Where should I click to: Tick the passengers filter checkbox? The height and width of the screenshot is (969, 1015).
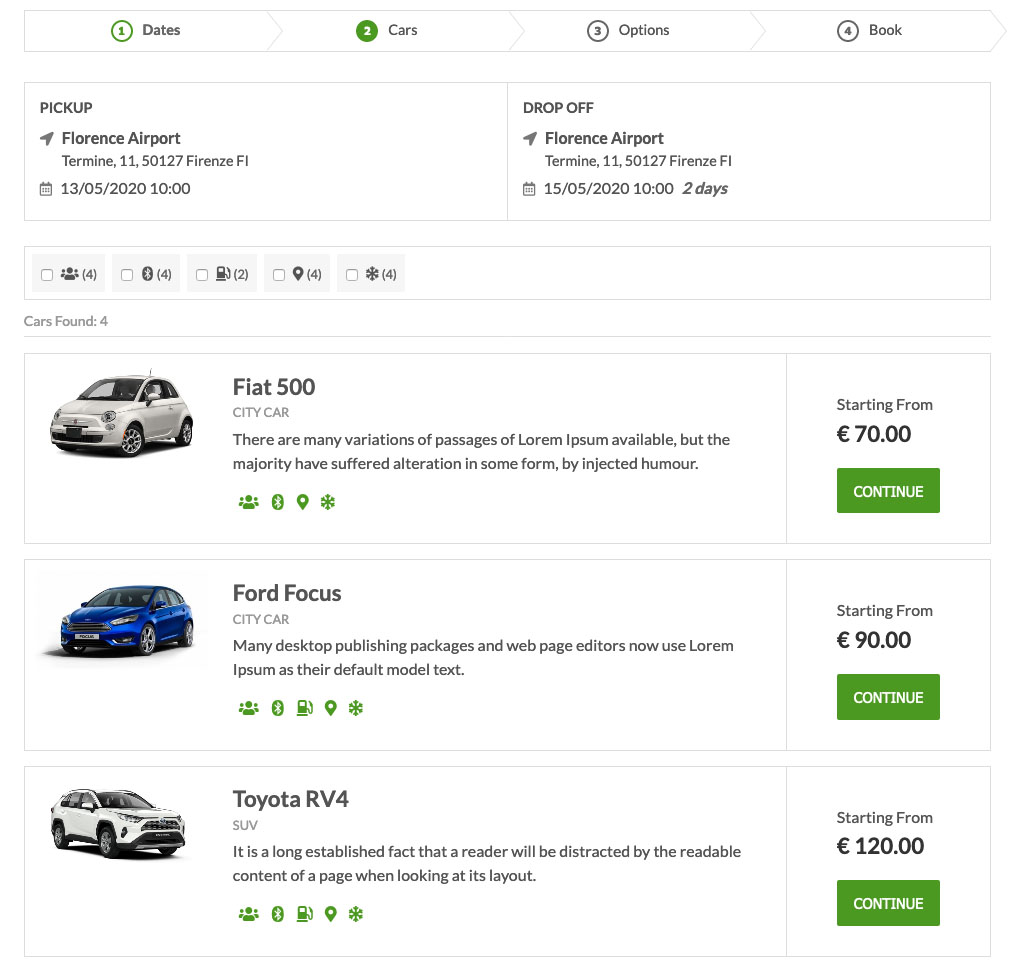click(47, 275)
